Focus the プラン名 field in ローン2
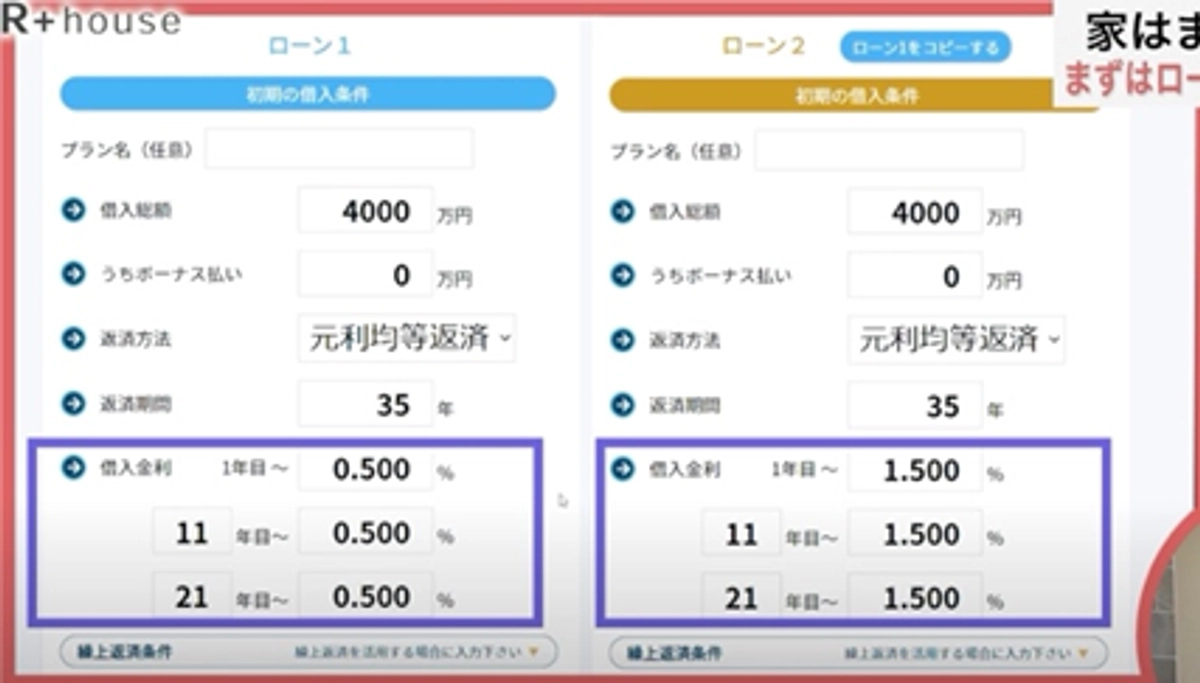Image resolution: width=1200 pixels, height=683 pixels. [889, 151]
